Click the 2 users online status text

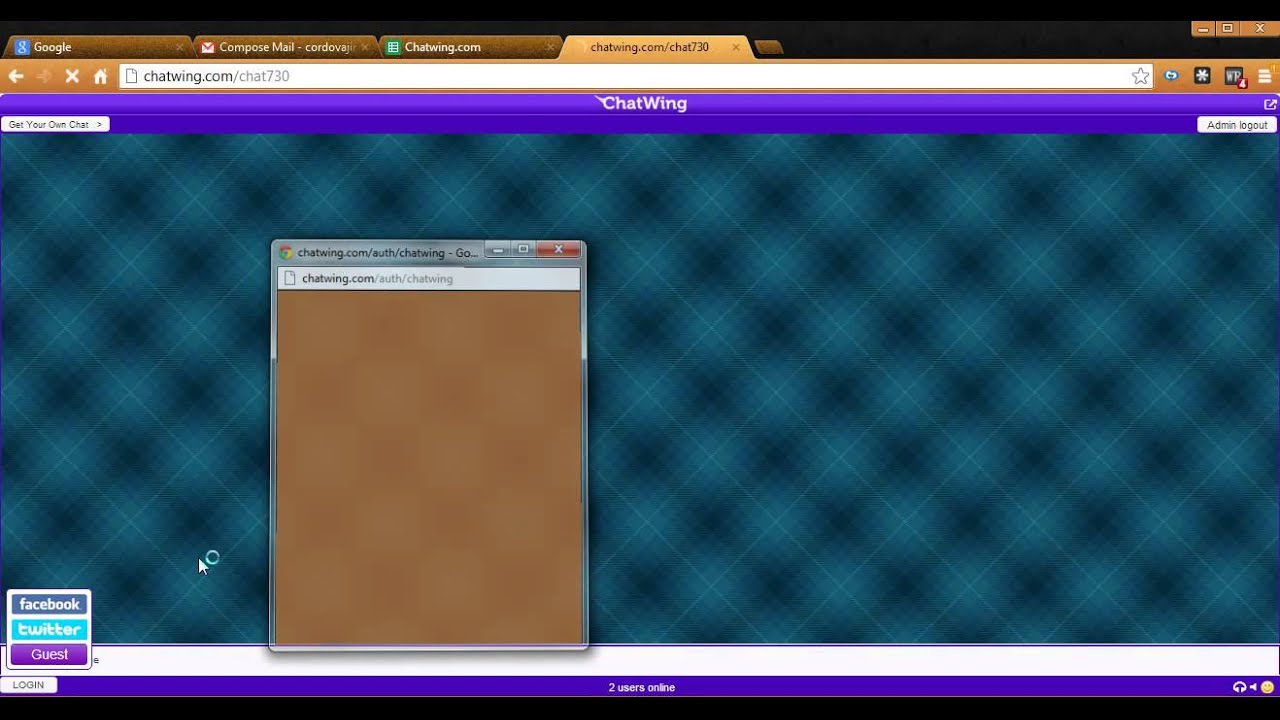click(641, 687)
